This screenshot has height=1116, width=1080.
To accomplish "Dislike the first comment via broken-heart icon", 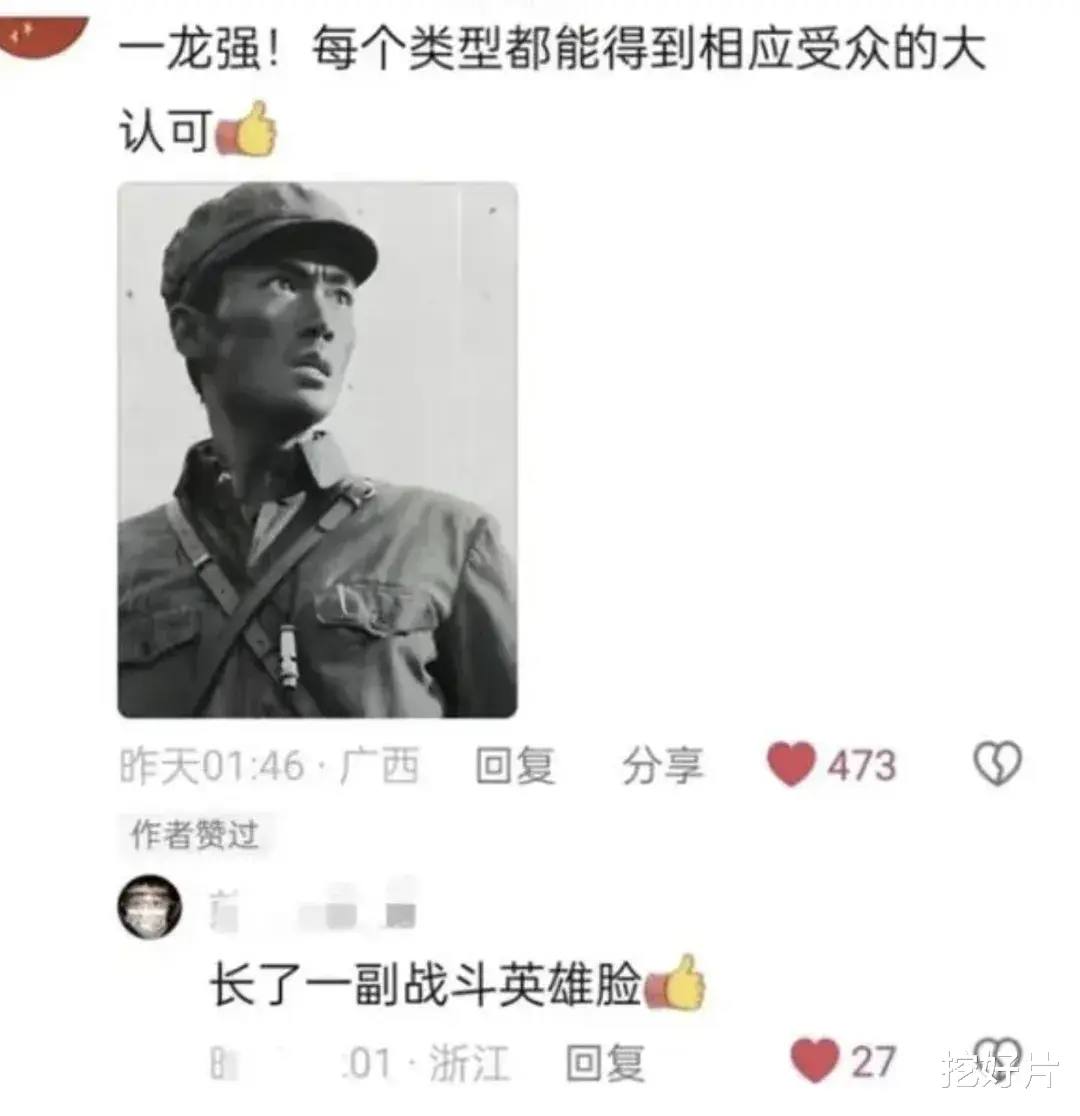I will (x=997, y=764).
